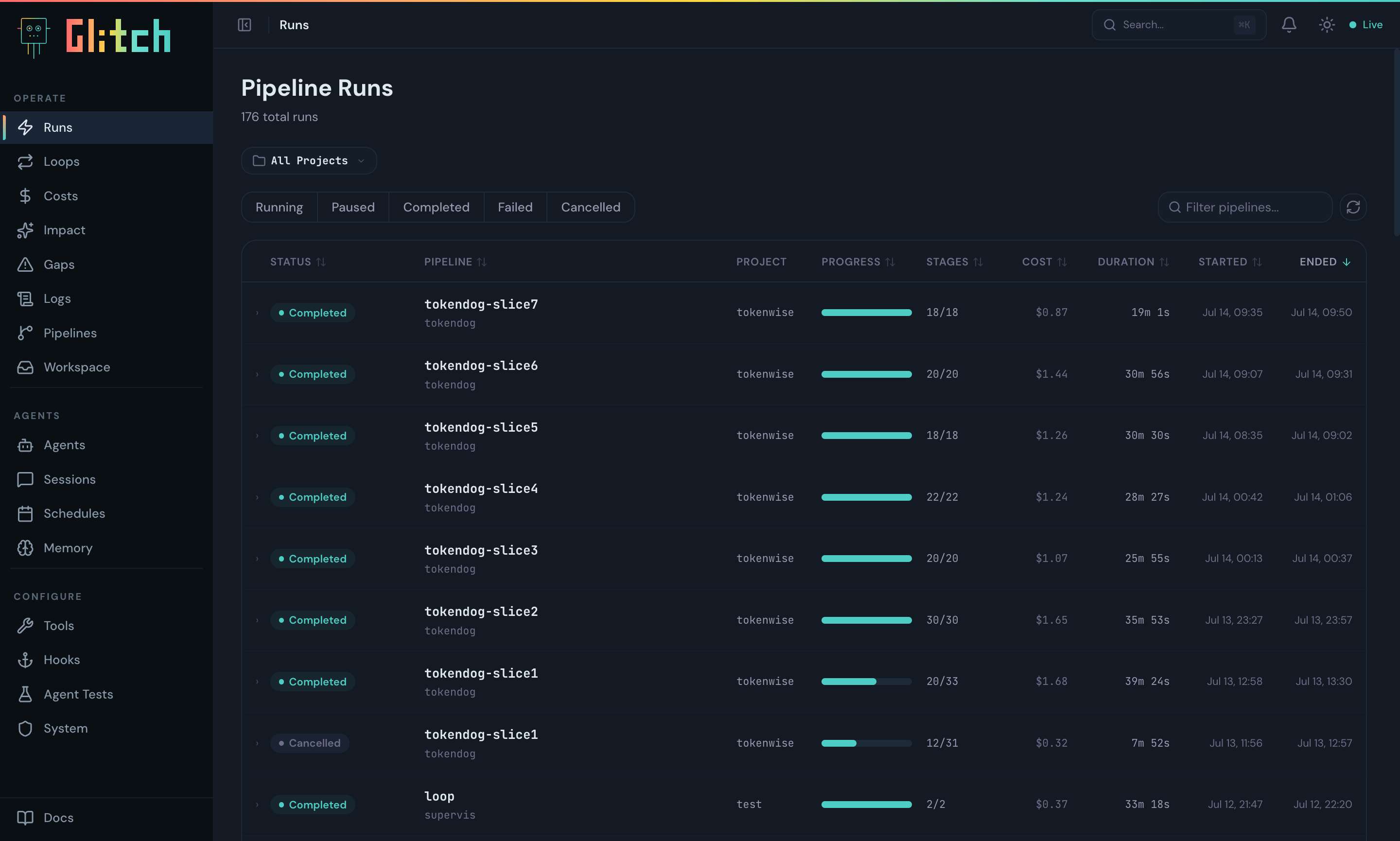Image resolution: width=1400 pixels, height=841 pixels.
Task: Open Pipelines via the branch icon
Action: click(25, 333)
